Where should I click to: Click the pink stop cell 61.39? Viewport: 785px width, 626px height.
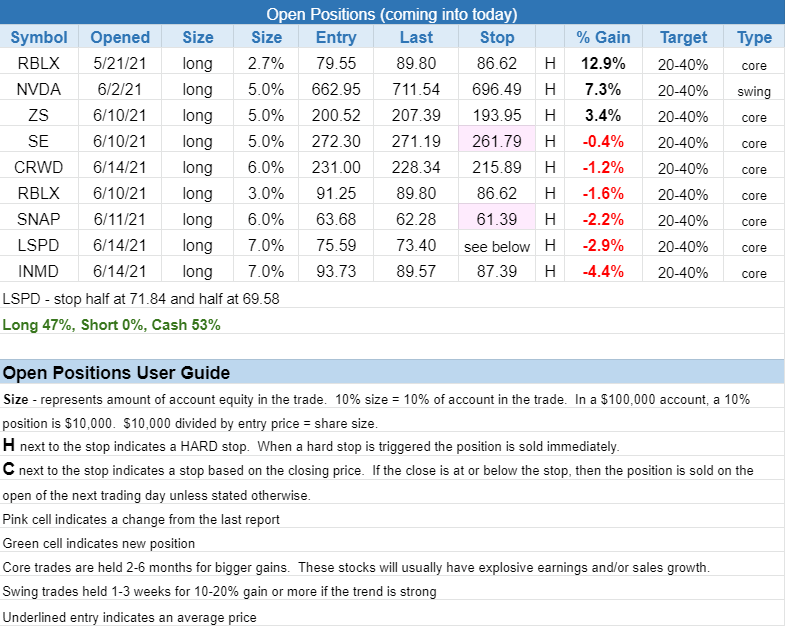pos(497,219)
